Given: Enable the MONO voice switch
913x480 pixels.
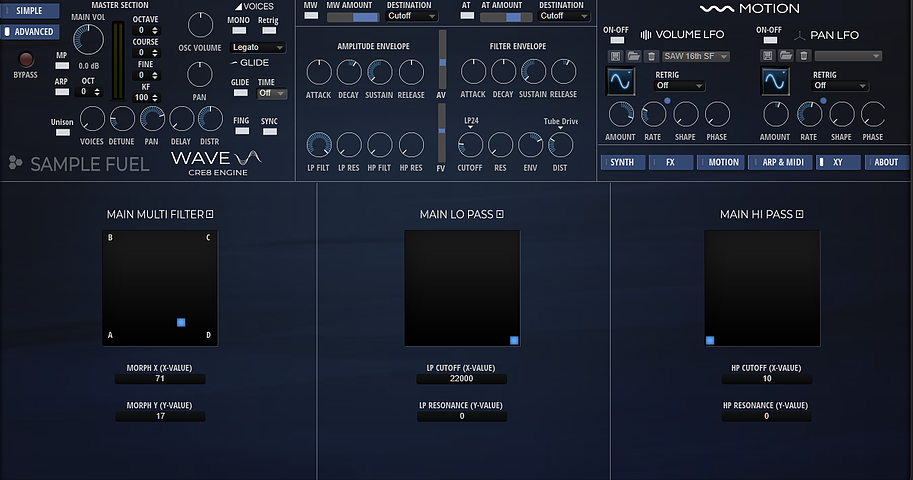Looking at the screenshot, I should point(239,30).
